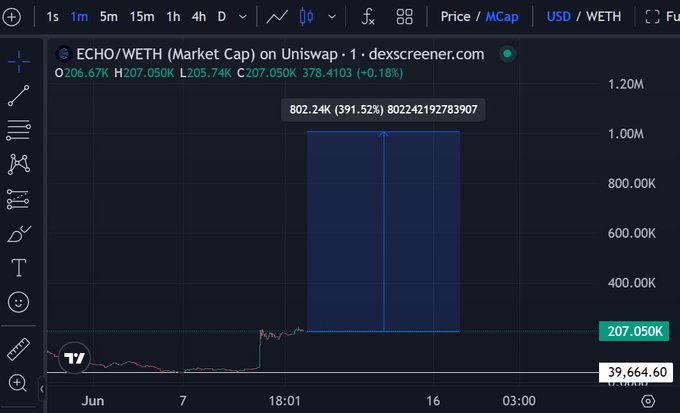Toggle chart to MCap mode
Viewport: 680px width, 413px height.
click(x=502, y=17)
